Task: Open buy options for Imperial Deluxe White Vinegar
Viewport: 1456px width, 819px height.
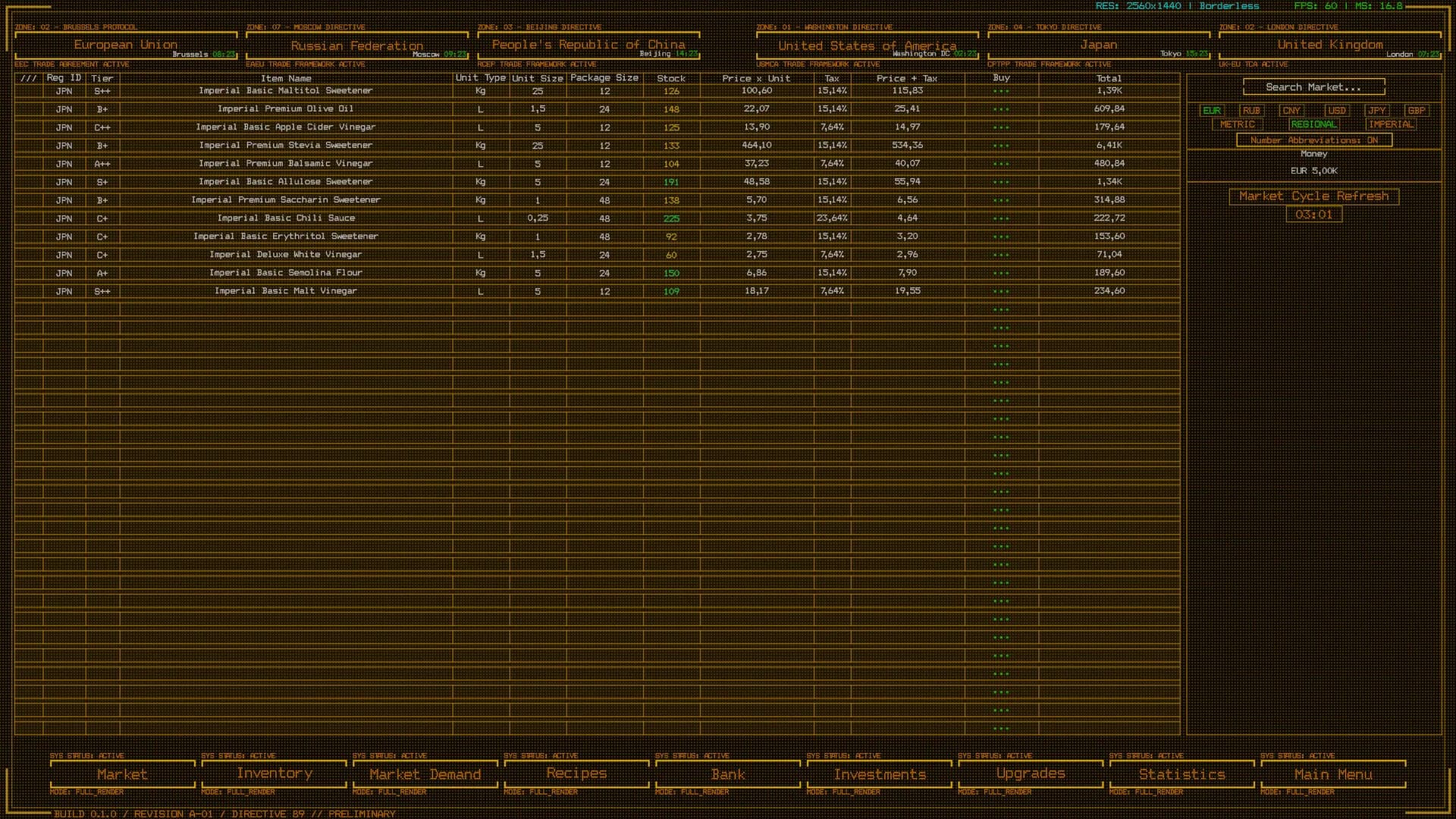Action: (x=1001, y=255)
